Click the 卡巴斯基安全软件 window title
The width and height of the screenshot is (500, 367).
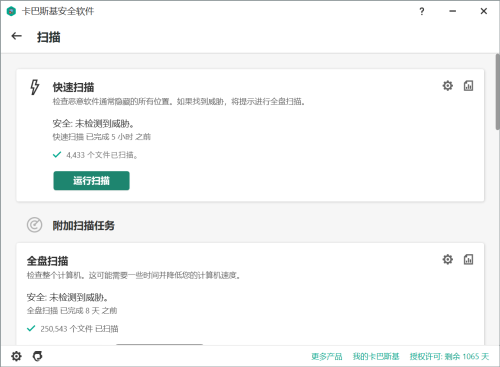coord(58,11)
